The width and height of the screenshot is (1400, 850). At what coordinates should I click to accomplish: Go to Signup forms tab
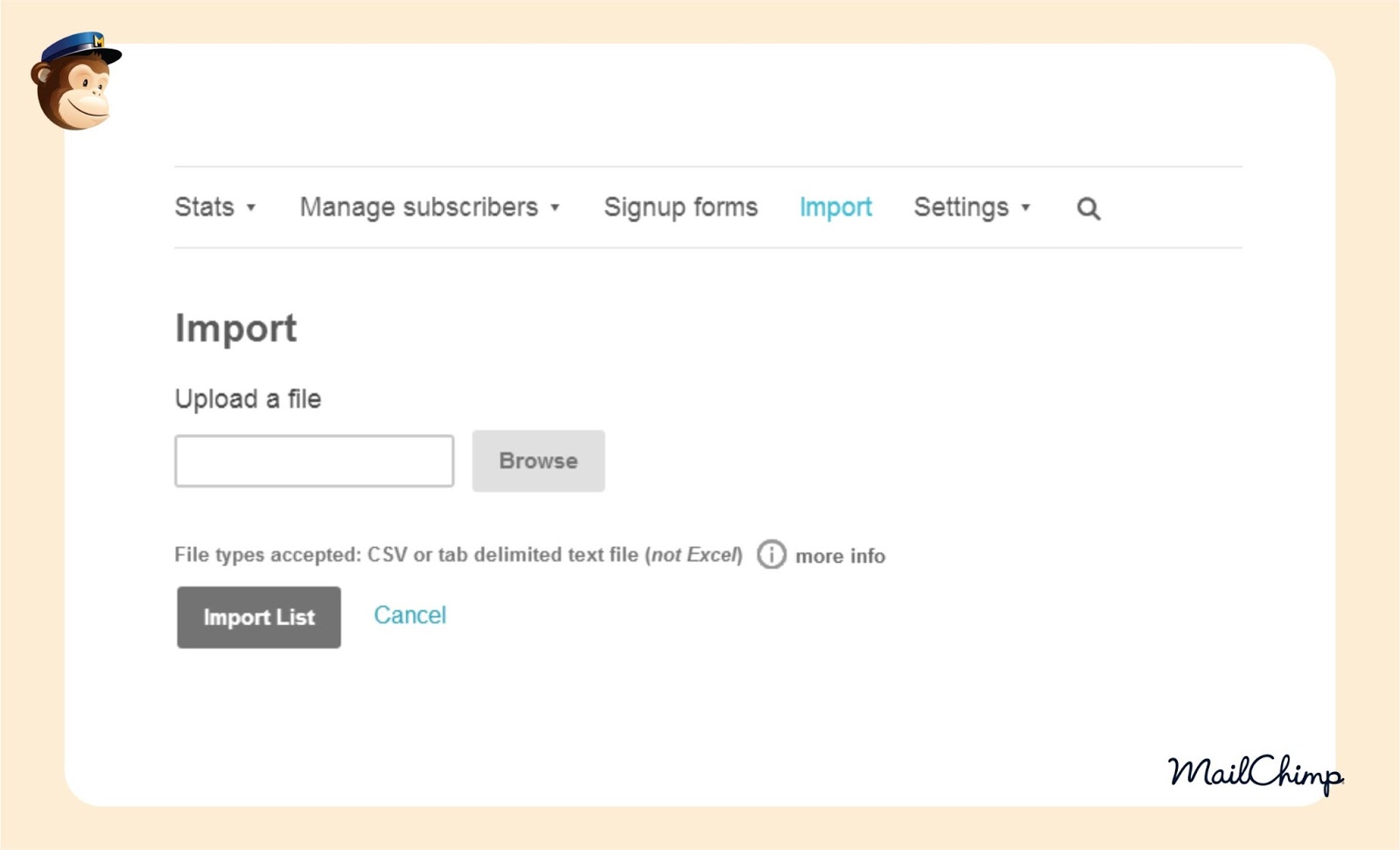click(x=680, y=207)
